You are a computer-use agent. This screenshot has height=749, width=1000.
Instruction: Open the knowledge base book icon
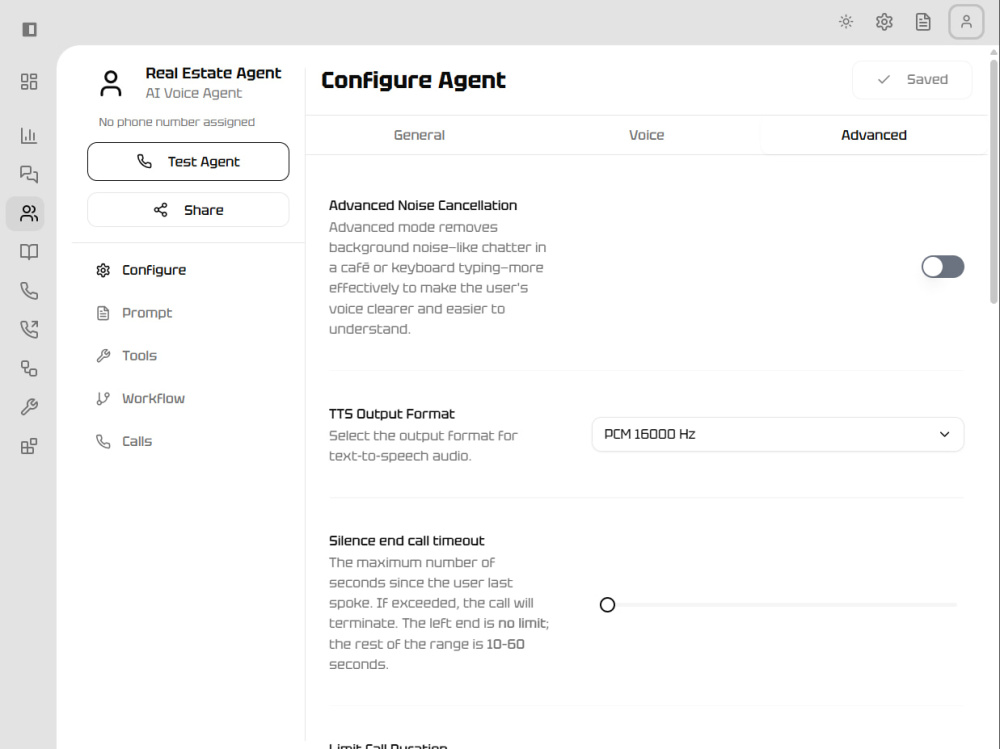pos(29,252)
